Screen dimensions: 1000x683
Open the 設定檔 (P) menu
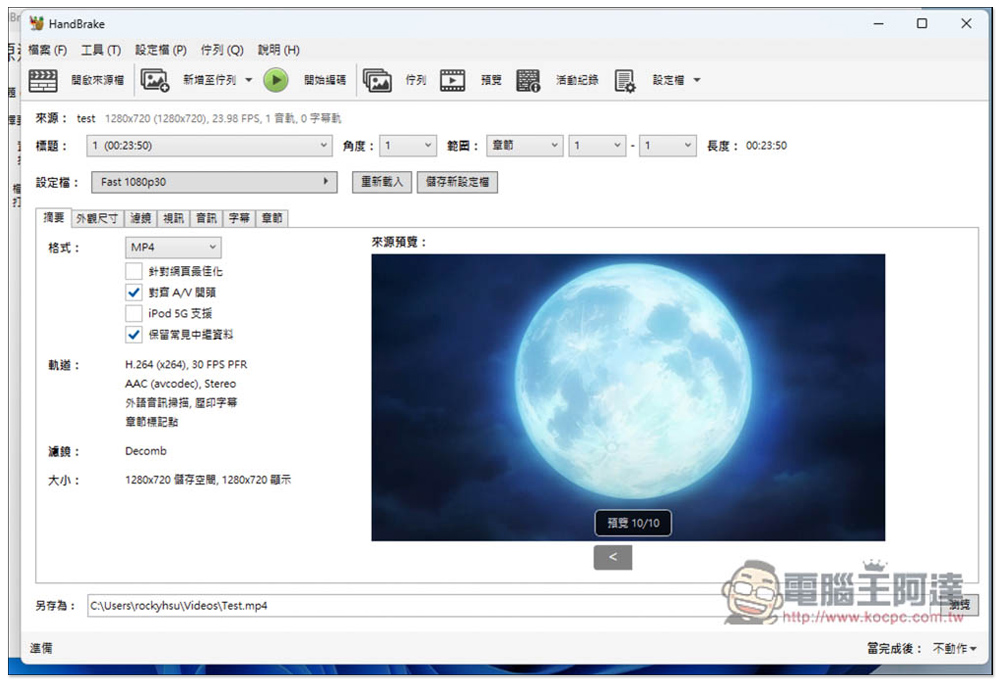(161, 50)
